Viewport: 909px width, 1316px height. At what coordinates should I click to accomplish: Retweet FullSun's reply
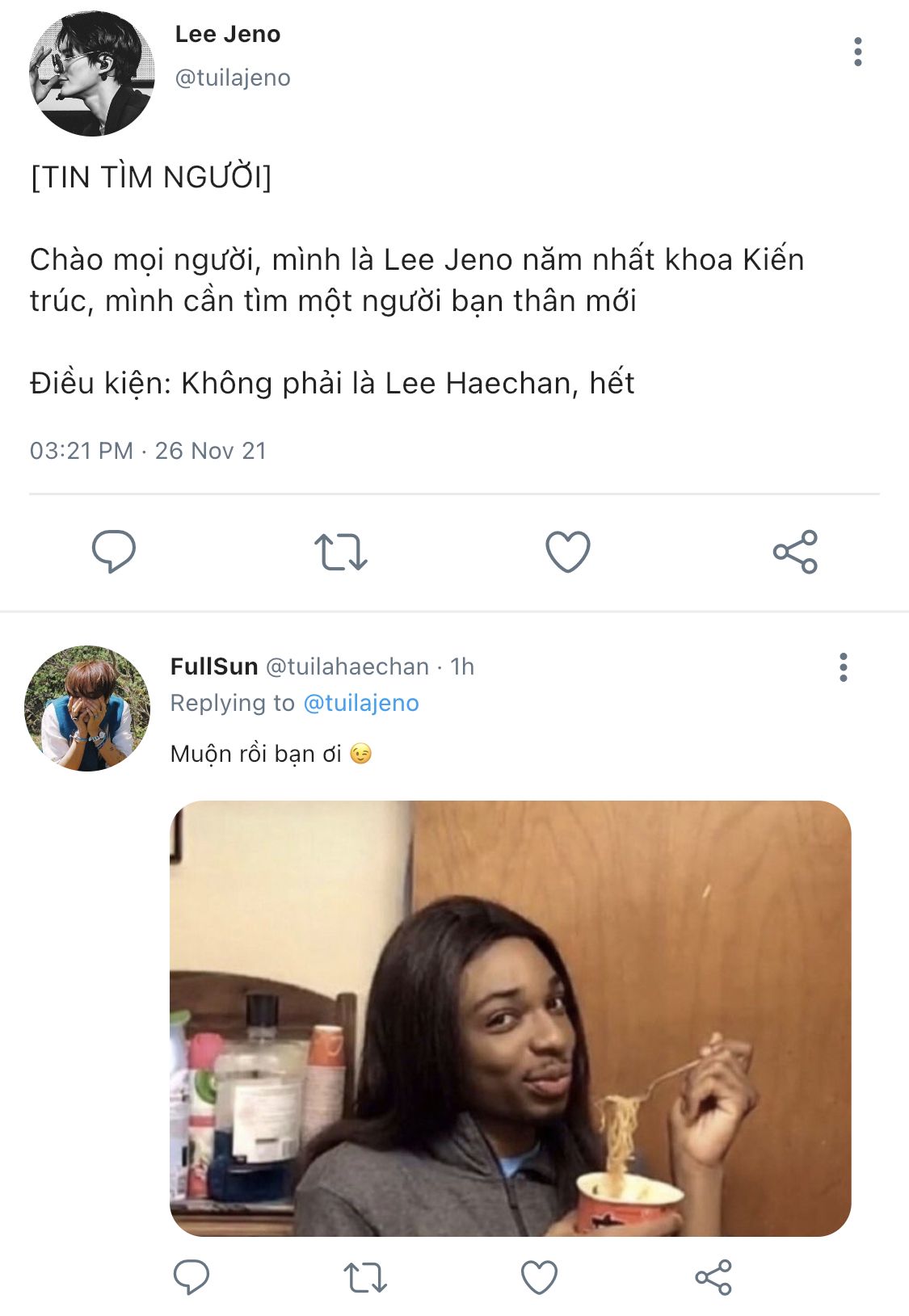[365, 1277]
